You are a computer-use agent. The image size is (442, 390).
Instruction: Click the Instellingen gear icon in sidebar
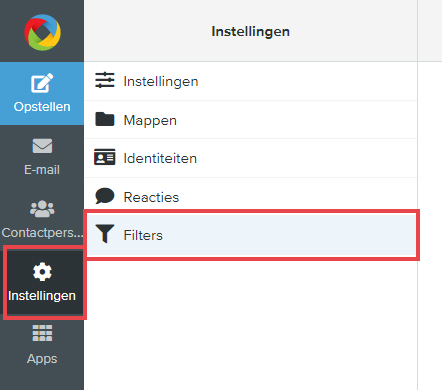pos(42,272)
